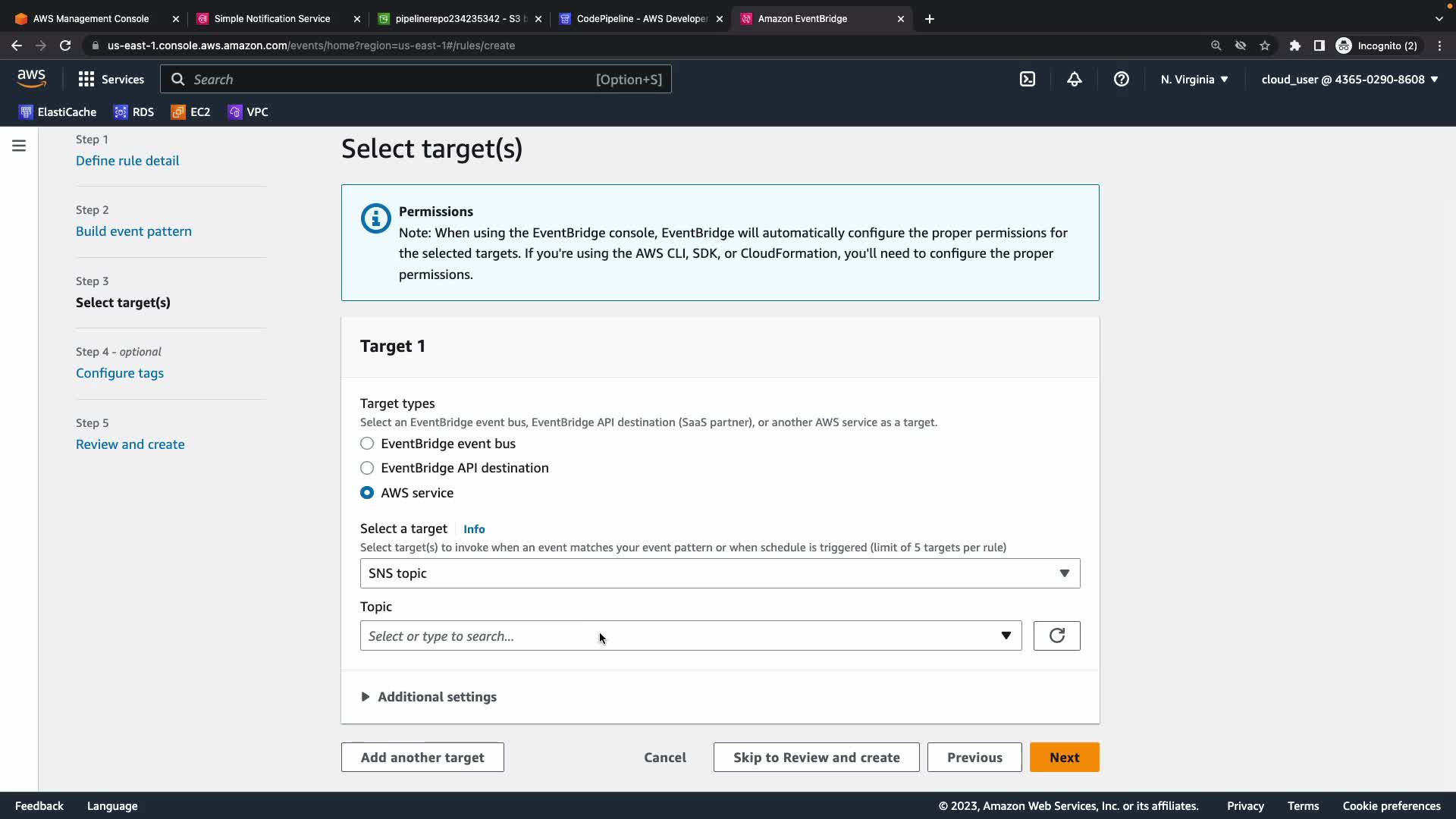Click the help question mark icon

pos(1121,79)
